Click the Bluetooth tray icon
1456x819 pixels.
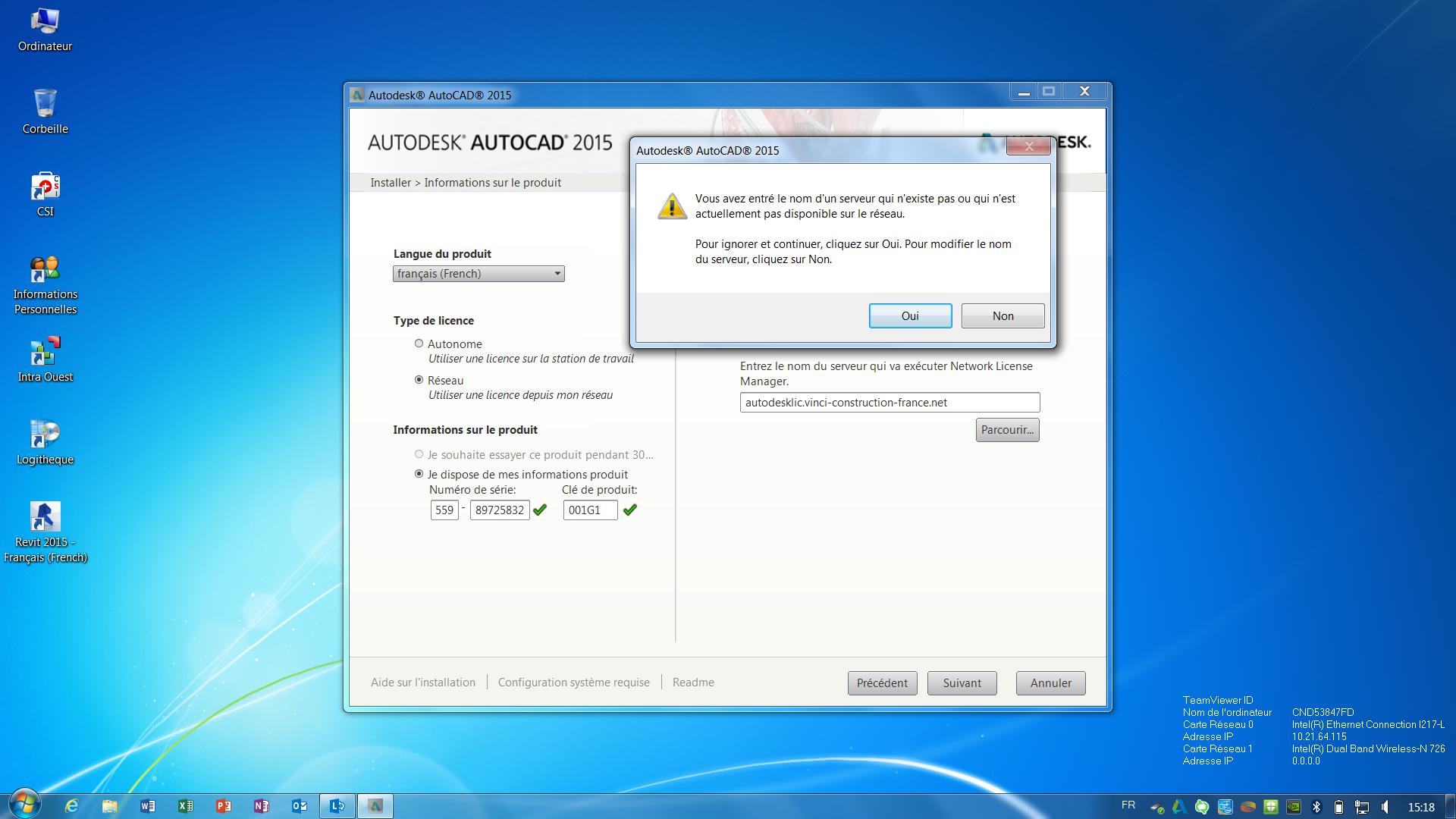click(1316, 807)
